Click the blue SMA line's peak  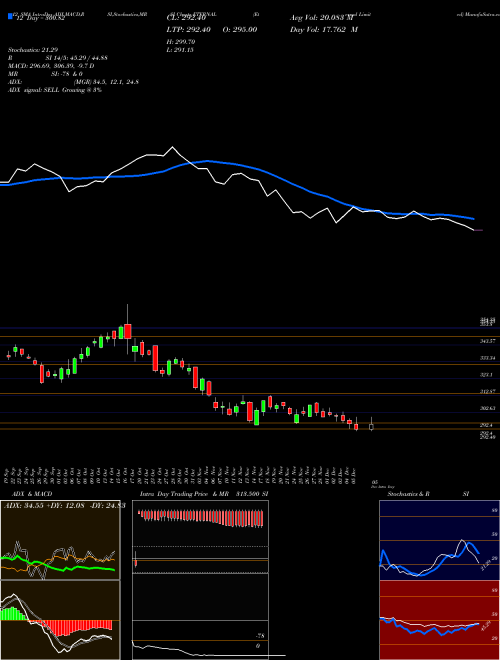click(208, 161)
